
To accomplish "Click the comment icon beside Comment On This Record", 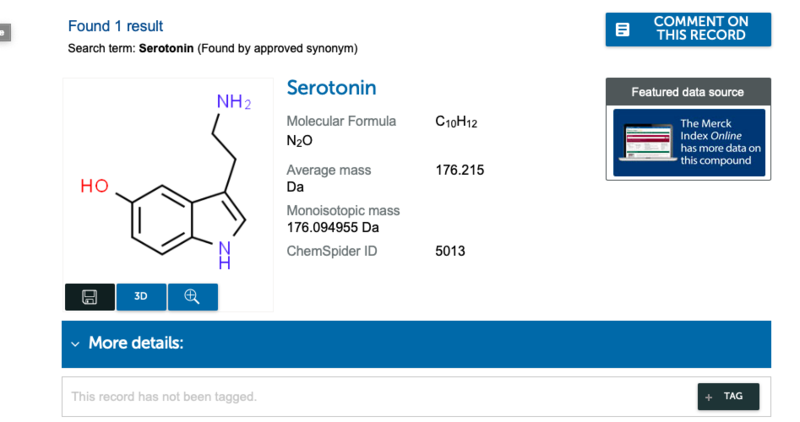I will click(x=623, y=29).
